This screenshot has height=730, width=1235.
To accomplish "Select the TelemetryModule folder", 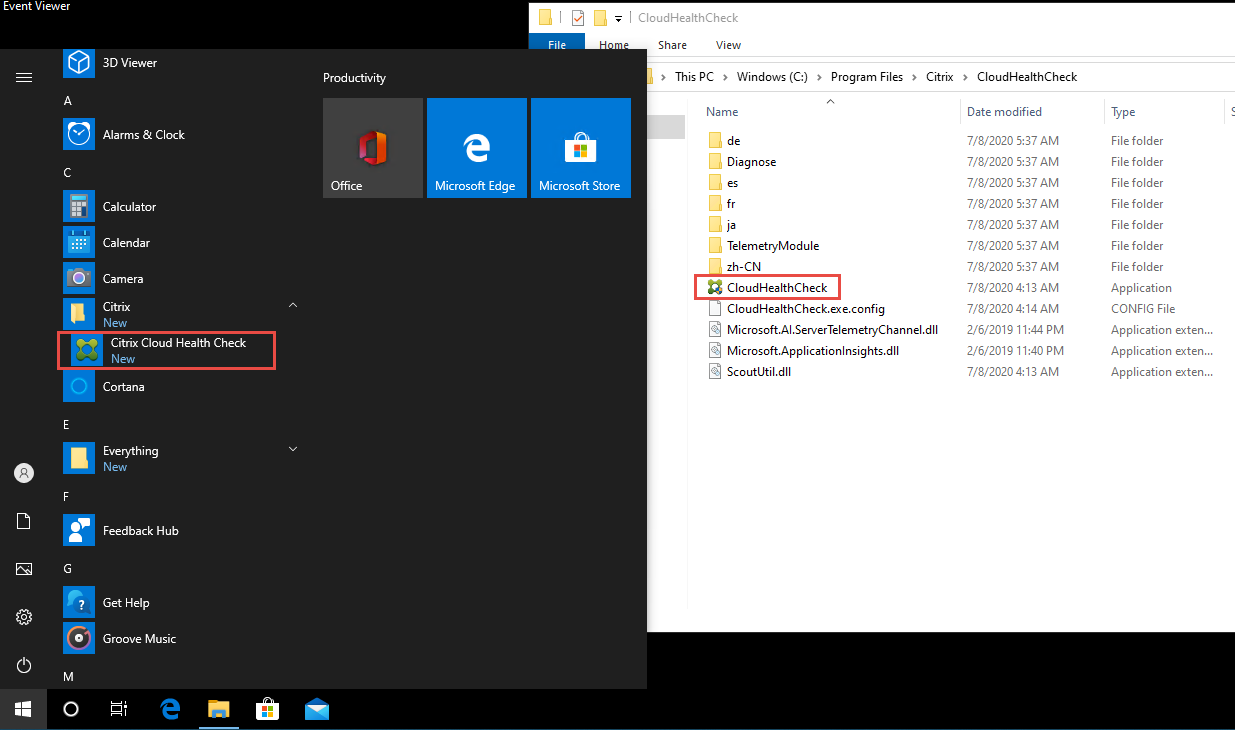I will coord(772,246).
